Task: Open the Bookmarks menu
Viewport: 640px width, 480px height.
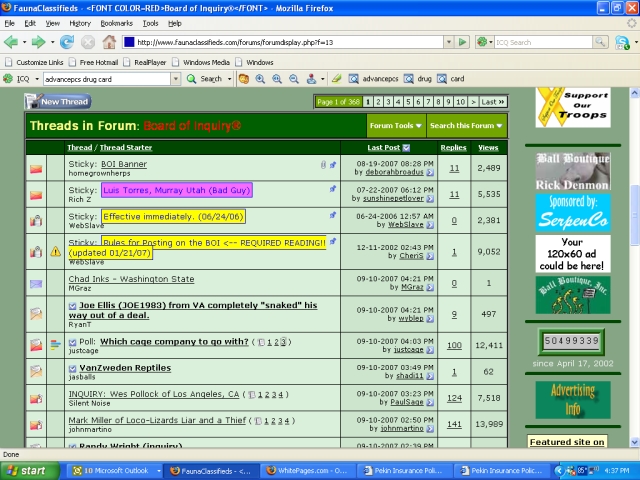Action: (116, 23)
